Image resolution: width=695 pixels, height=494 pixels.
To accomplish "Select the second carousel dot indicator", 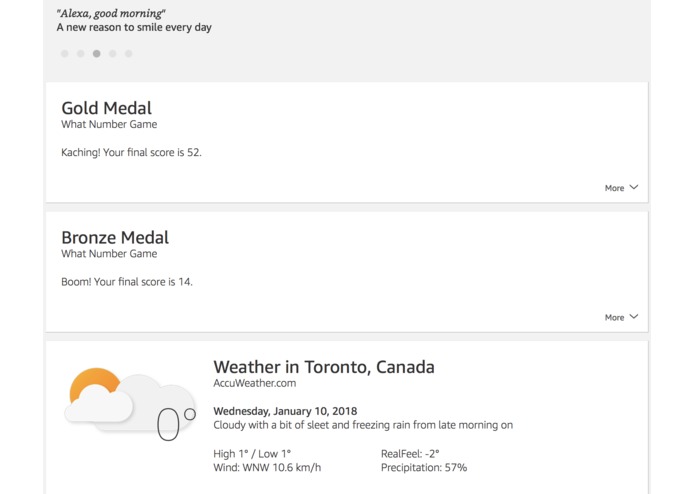I will pyautogui.click(x=81, y=54).
